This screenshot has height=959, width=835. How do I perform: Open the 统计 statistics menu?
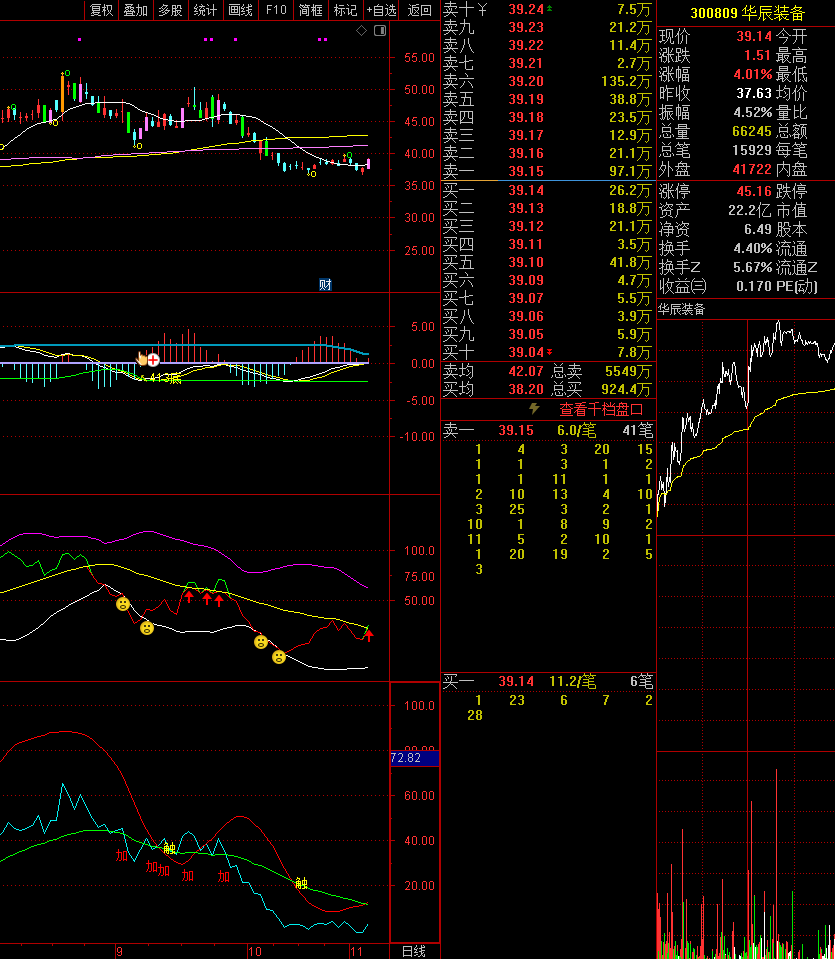[x=205, y=10]
